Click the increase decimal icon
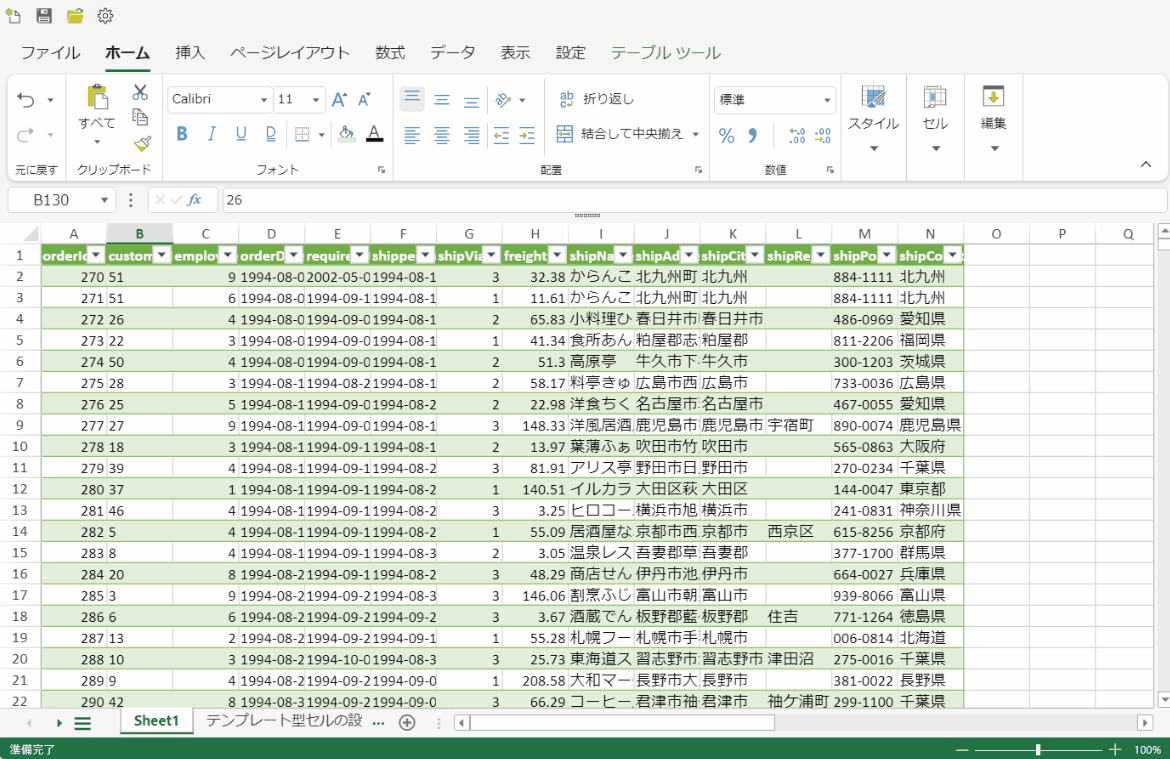 click(797, 135)
